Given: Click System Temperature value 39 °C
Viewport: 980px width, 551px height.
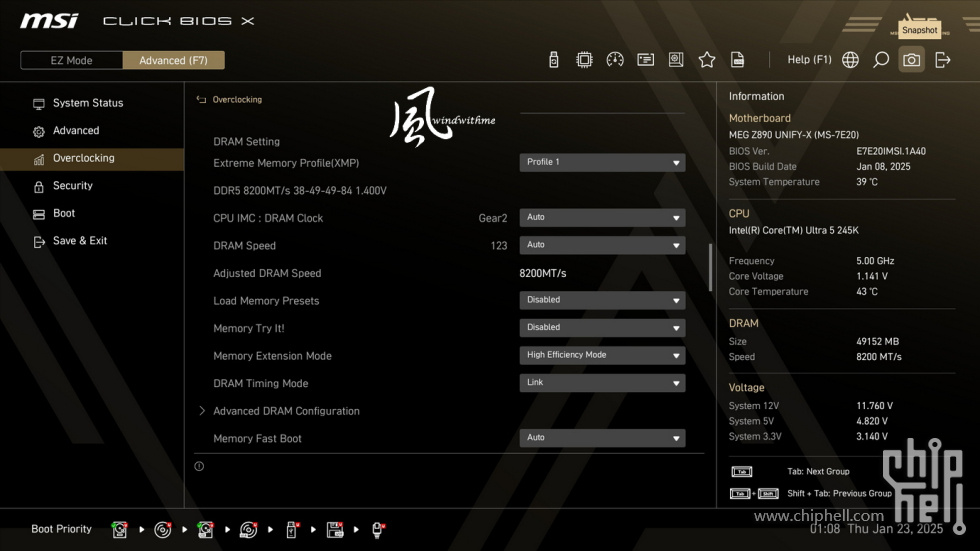Looking at the screenshot, I should pos(867,182).
